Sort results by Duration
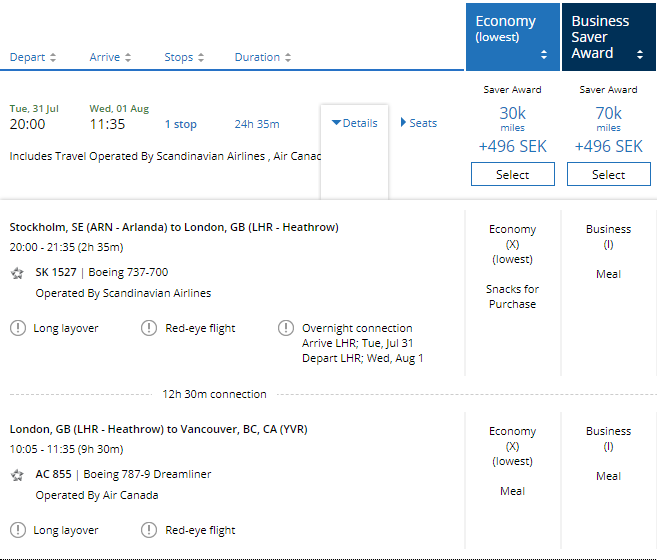 (x=263, y=57)
